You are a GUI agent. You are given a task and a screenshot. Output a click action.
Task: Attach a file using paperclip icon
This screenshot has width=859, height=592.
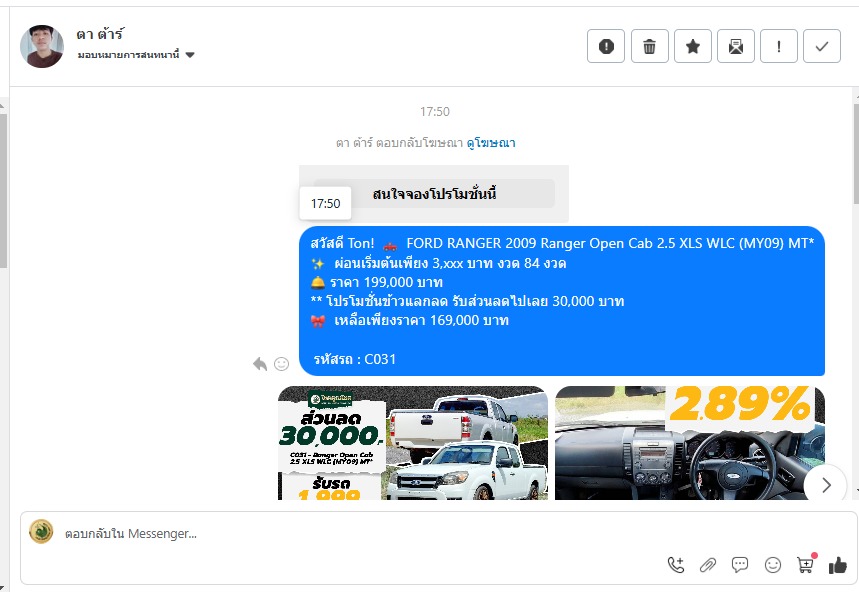point(708,565)
